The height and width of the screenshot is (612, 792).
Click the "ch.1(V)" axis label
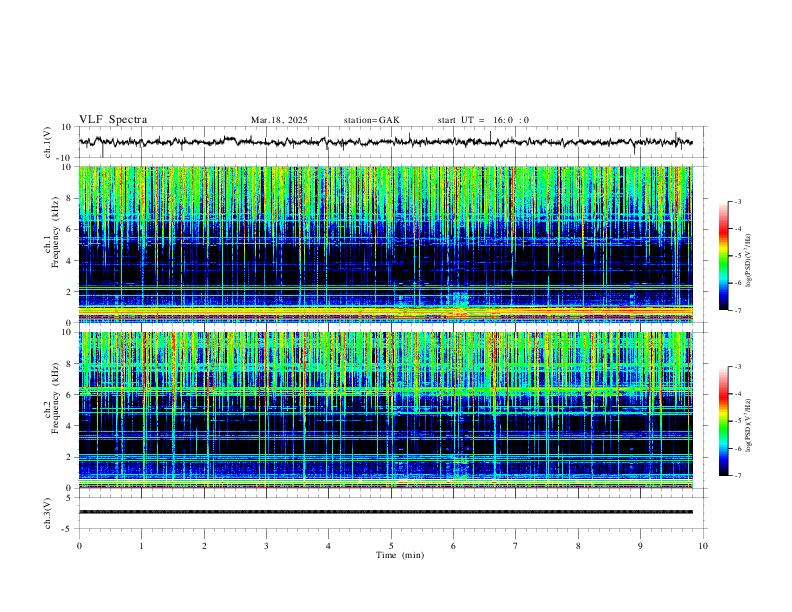click(48, 142)
